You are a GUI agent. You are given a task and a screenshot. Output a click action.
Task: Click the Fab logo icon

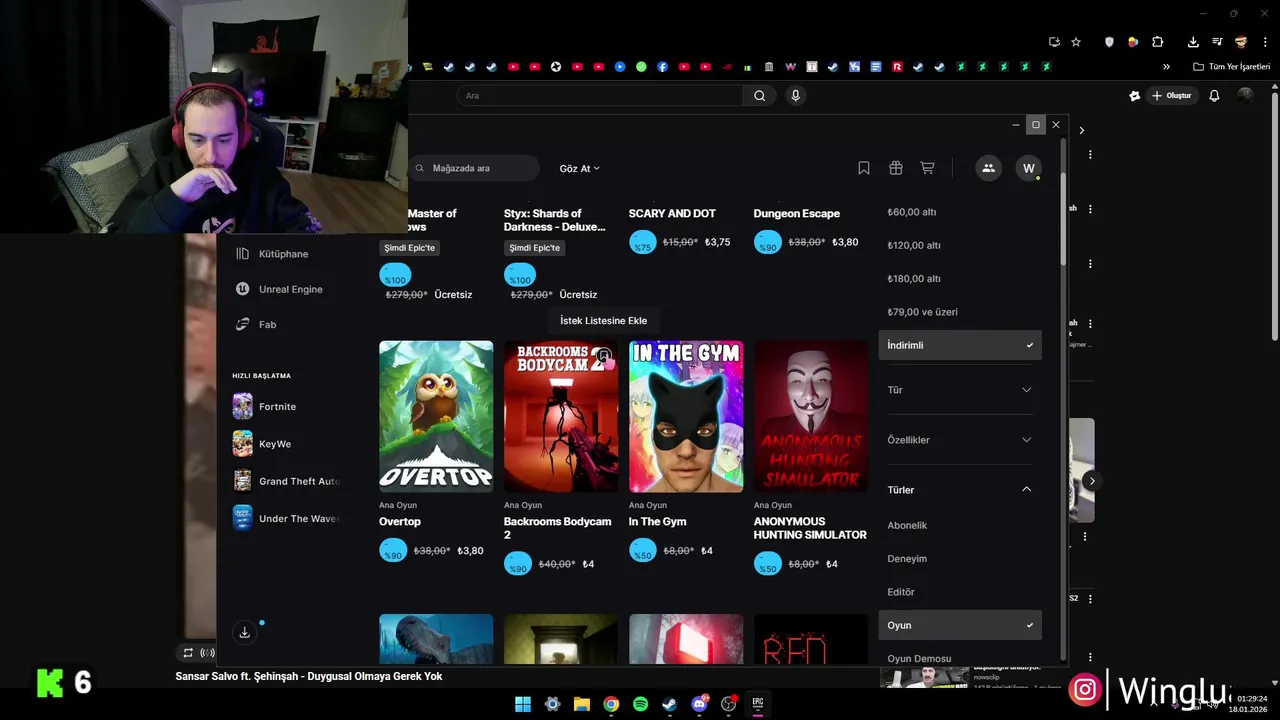coord(242,324)
